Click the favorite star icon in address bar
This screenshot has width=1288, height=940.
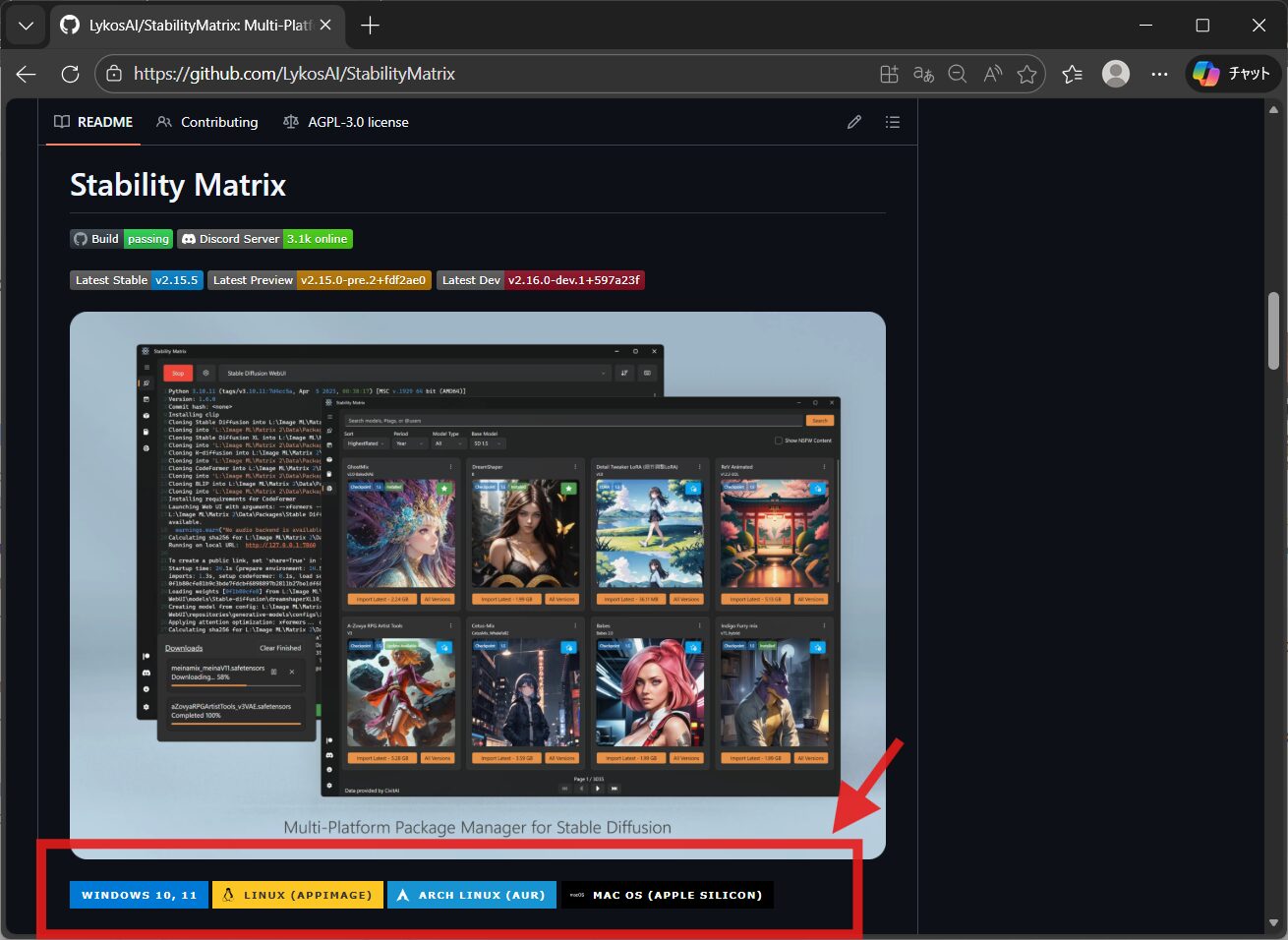click(x=1026, y=74)
